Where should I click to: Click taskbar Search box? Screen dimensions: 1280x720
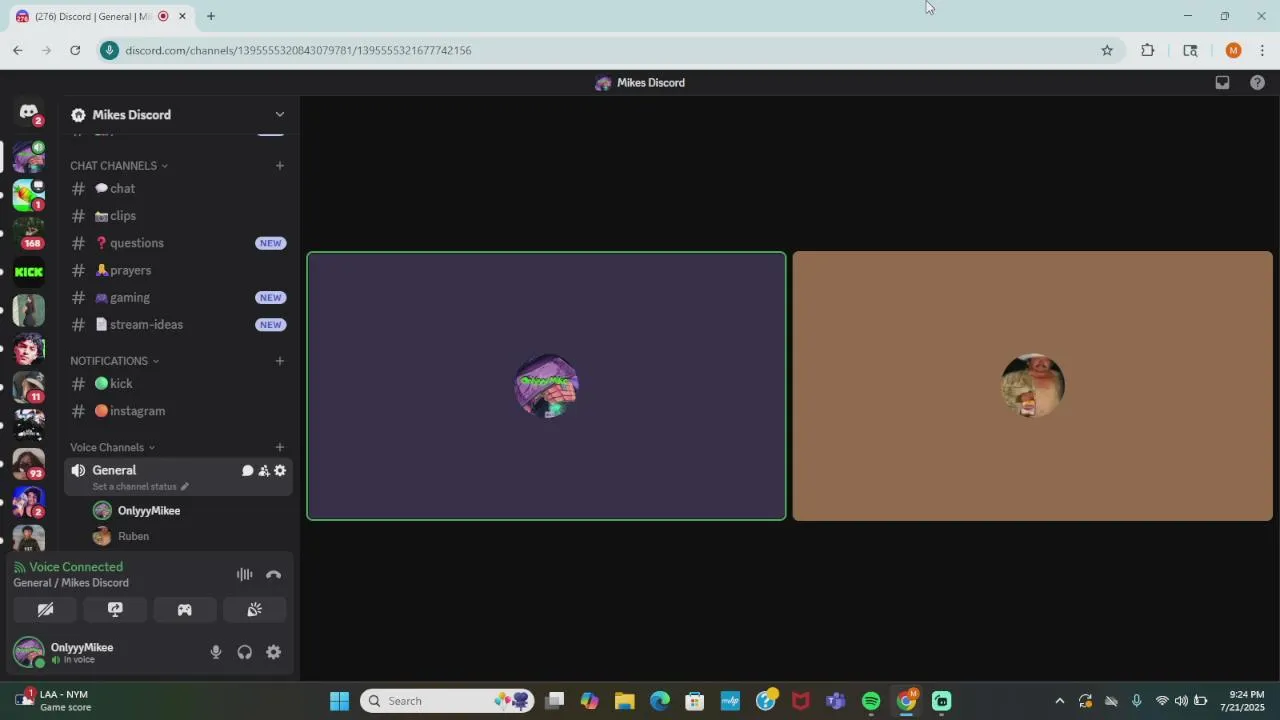pyautogui.click(x=447, y=701)
